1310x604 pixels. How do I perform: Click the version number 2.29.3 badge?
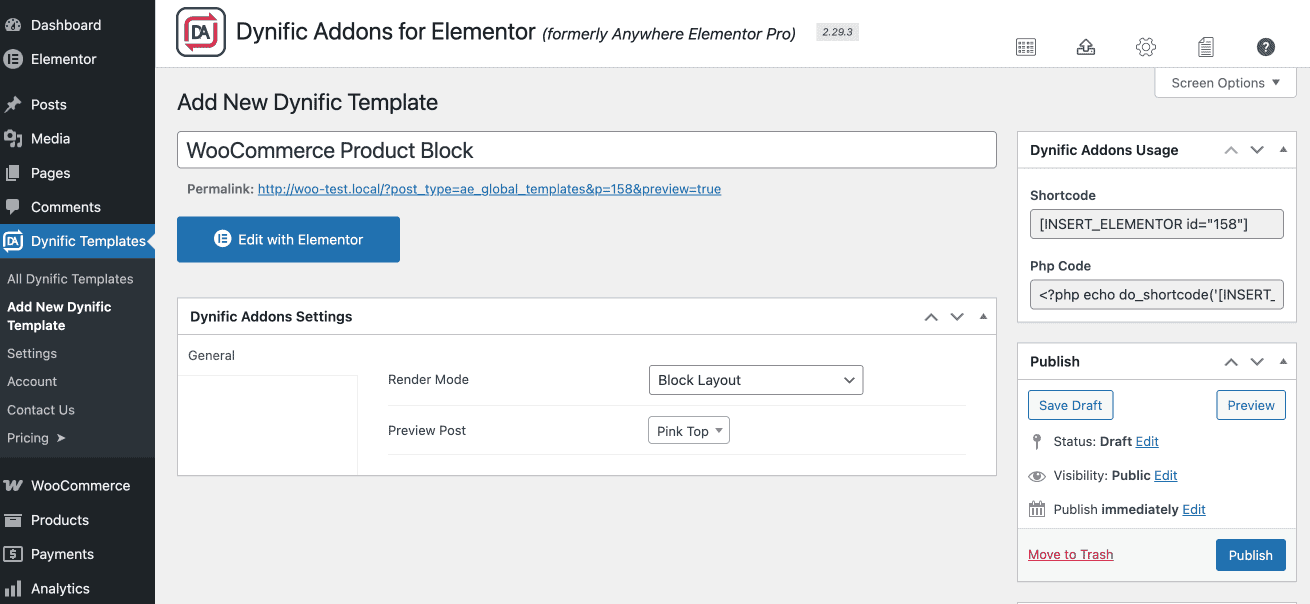838,32
